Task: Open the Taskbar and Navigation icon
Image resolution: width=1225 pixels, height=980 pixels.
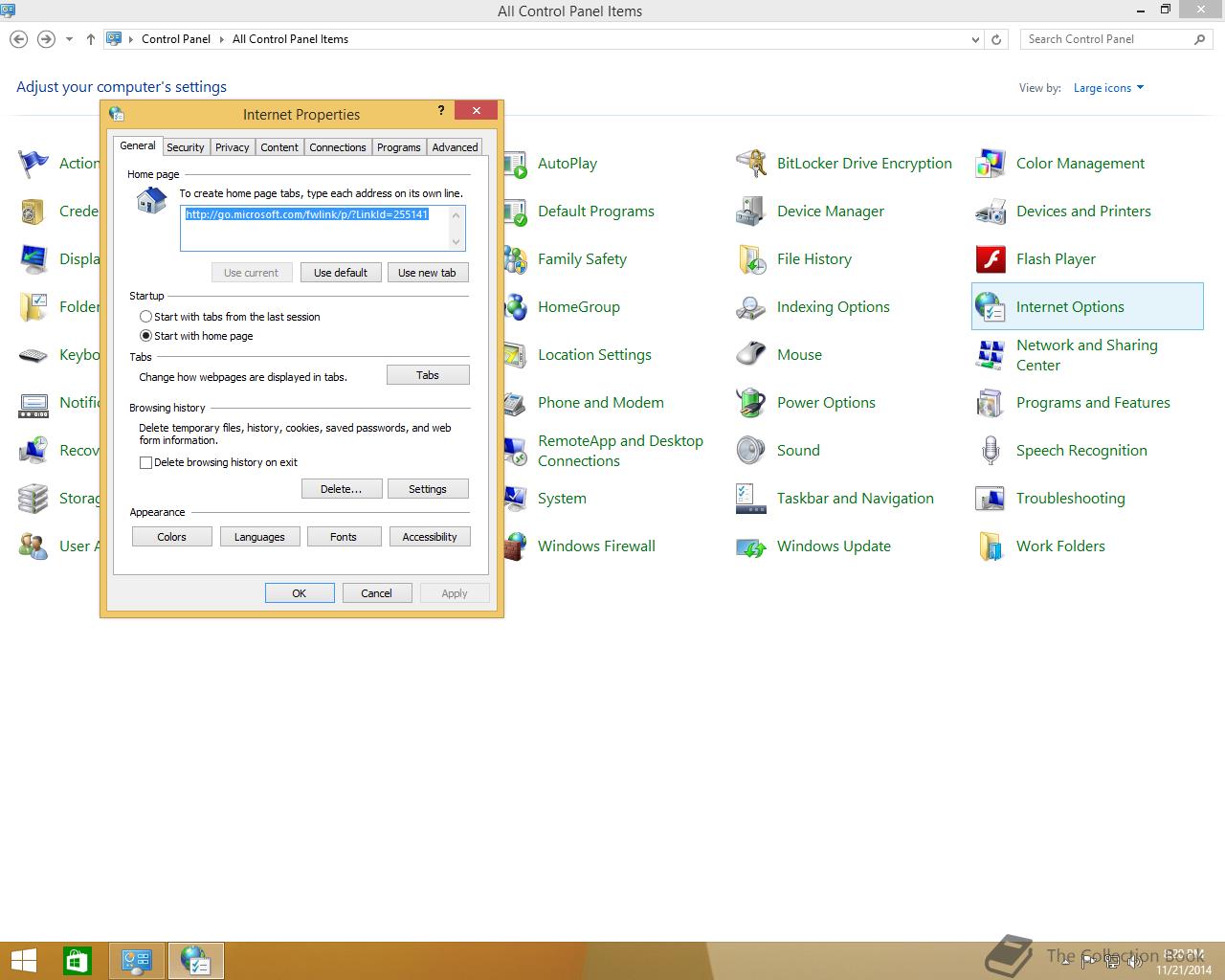Action: point(750,499)
